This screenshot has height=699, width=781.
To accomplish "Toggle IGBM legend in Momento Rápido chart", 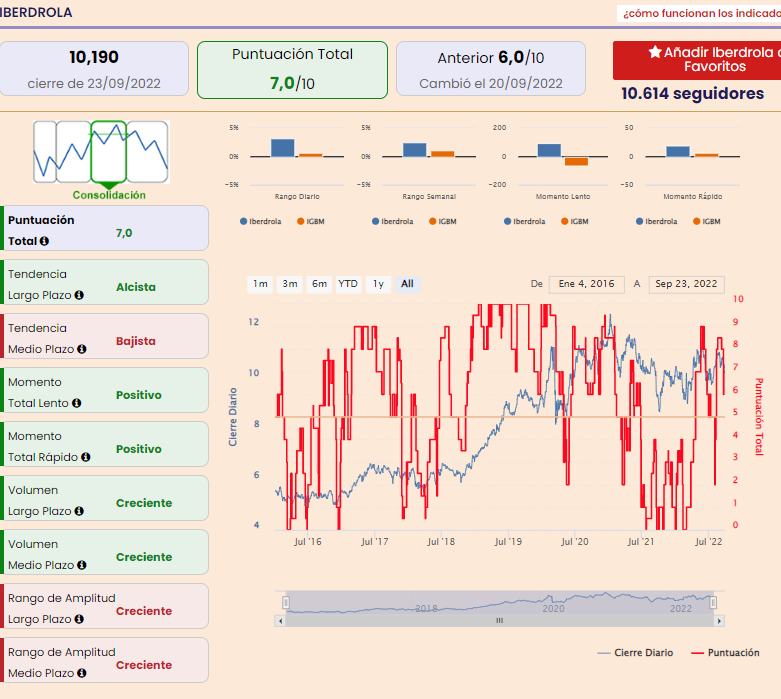I will 707,221.
